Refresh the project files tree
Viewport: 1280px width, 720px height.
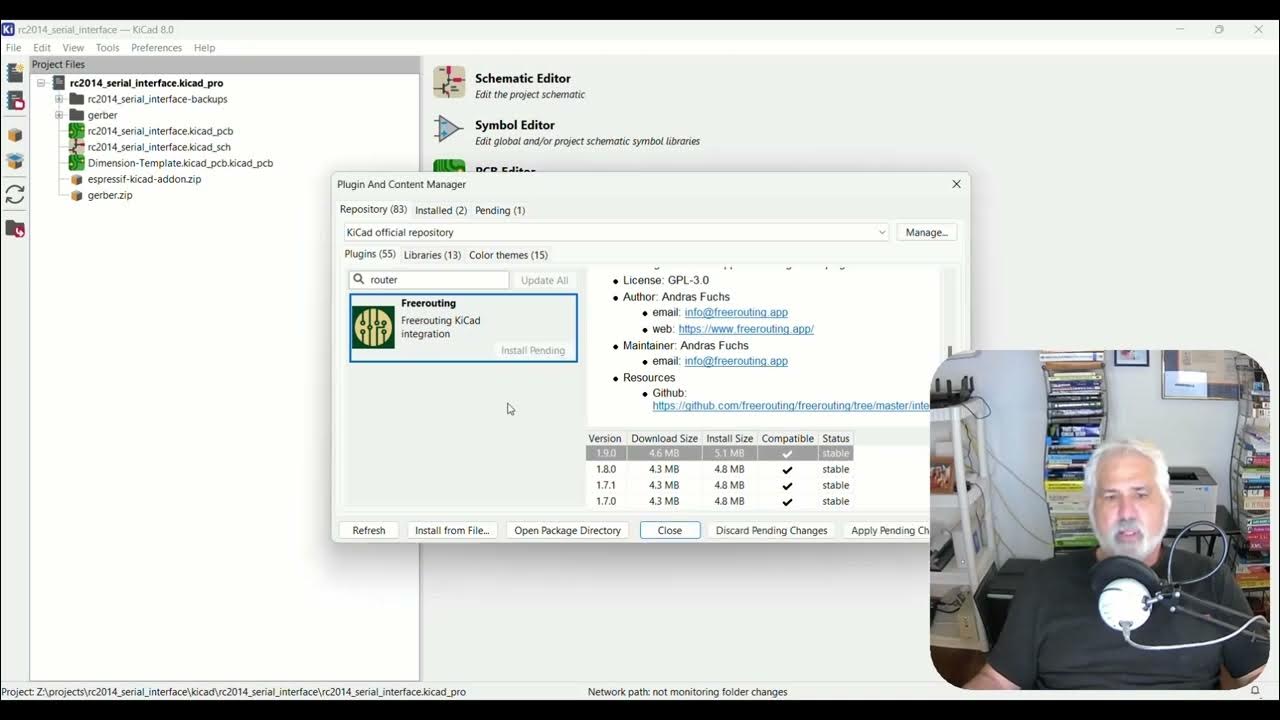pyautogui.click(x=14, y=195)
